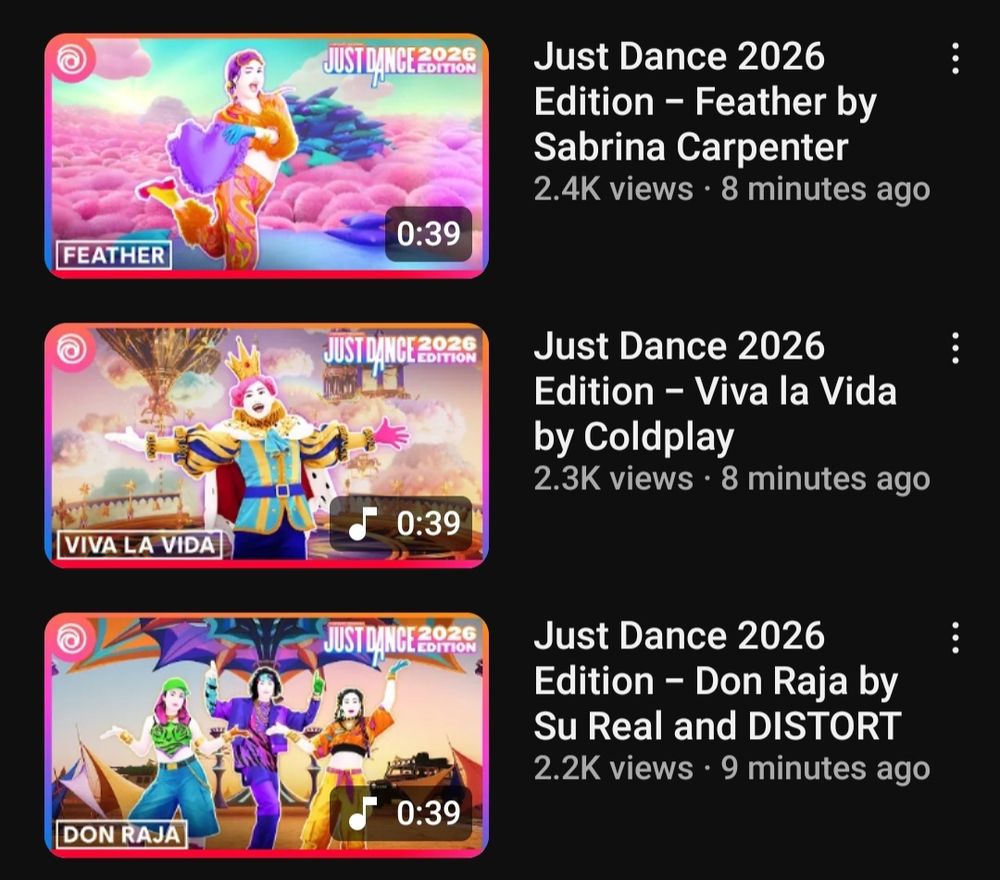Click Just Dance 2026 logo on Feather thumbnail
The width and height of the screenshot is (1000, 880).
click(x=400, y=62)
